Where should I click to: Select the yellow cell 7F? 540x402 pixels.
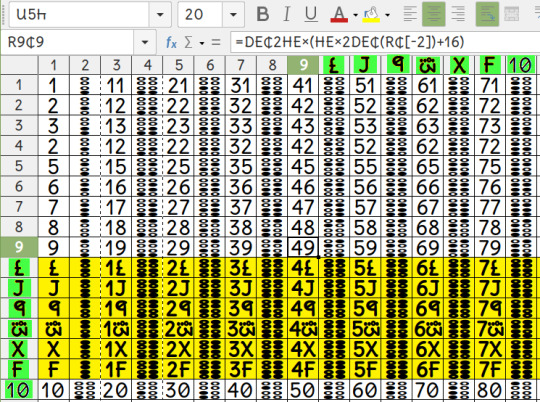[490, 369]
